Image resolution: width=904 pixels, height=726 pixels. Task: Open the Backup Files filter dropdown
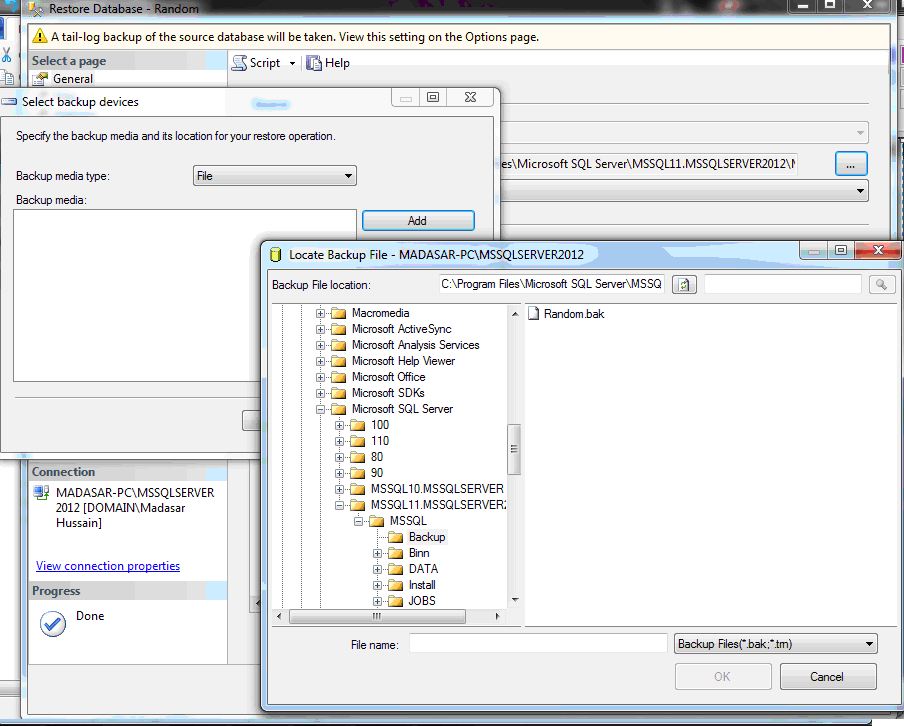(x=775, y=644)
